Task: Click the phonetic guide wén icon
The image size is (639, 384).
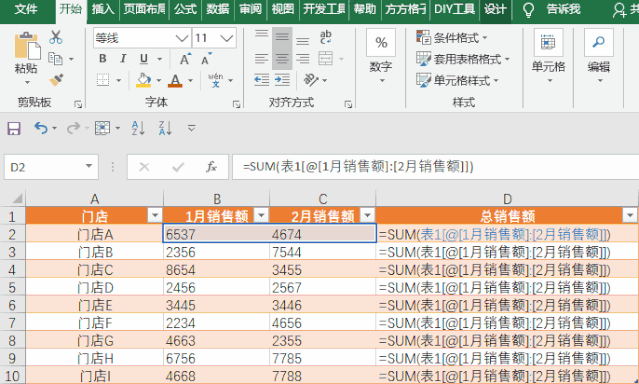Action: (x=215, y=80)
